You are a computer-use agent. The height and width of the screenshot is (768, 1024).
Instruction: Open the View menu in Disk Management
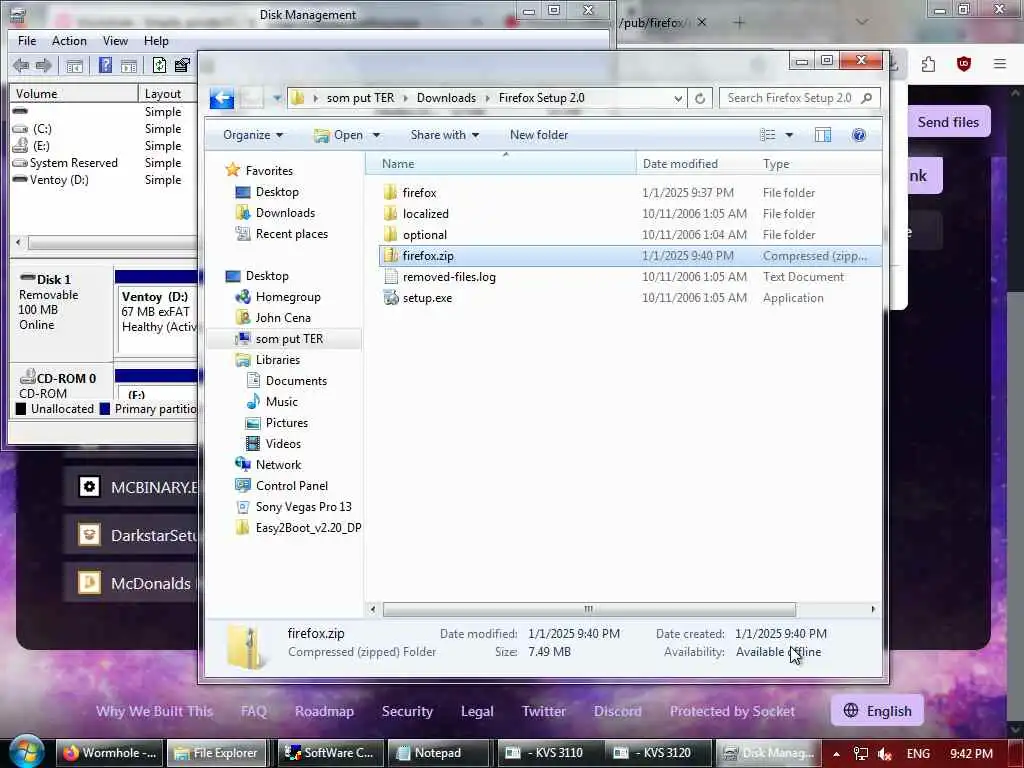click(115, 41)
